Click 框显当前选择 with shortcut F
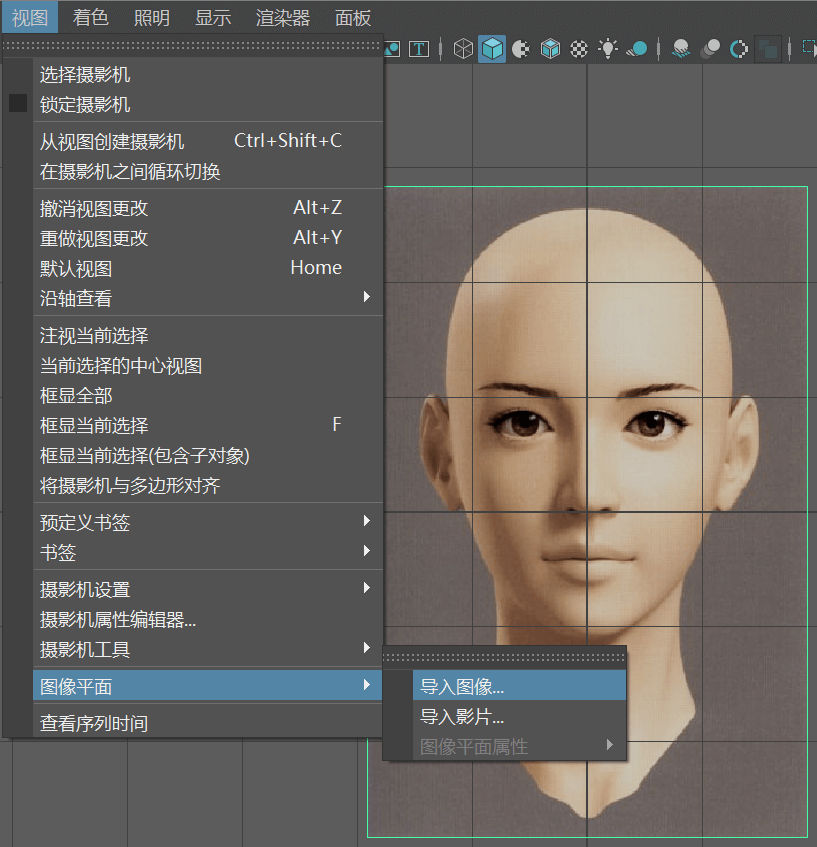The image size is (817, 847). [208, 425]
